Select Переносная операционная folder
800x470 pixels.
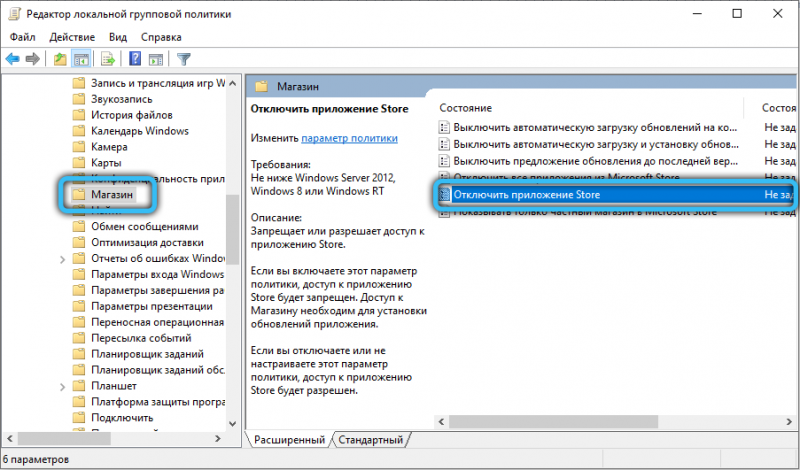158,322
